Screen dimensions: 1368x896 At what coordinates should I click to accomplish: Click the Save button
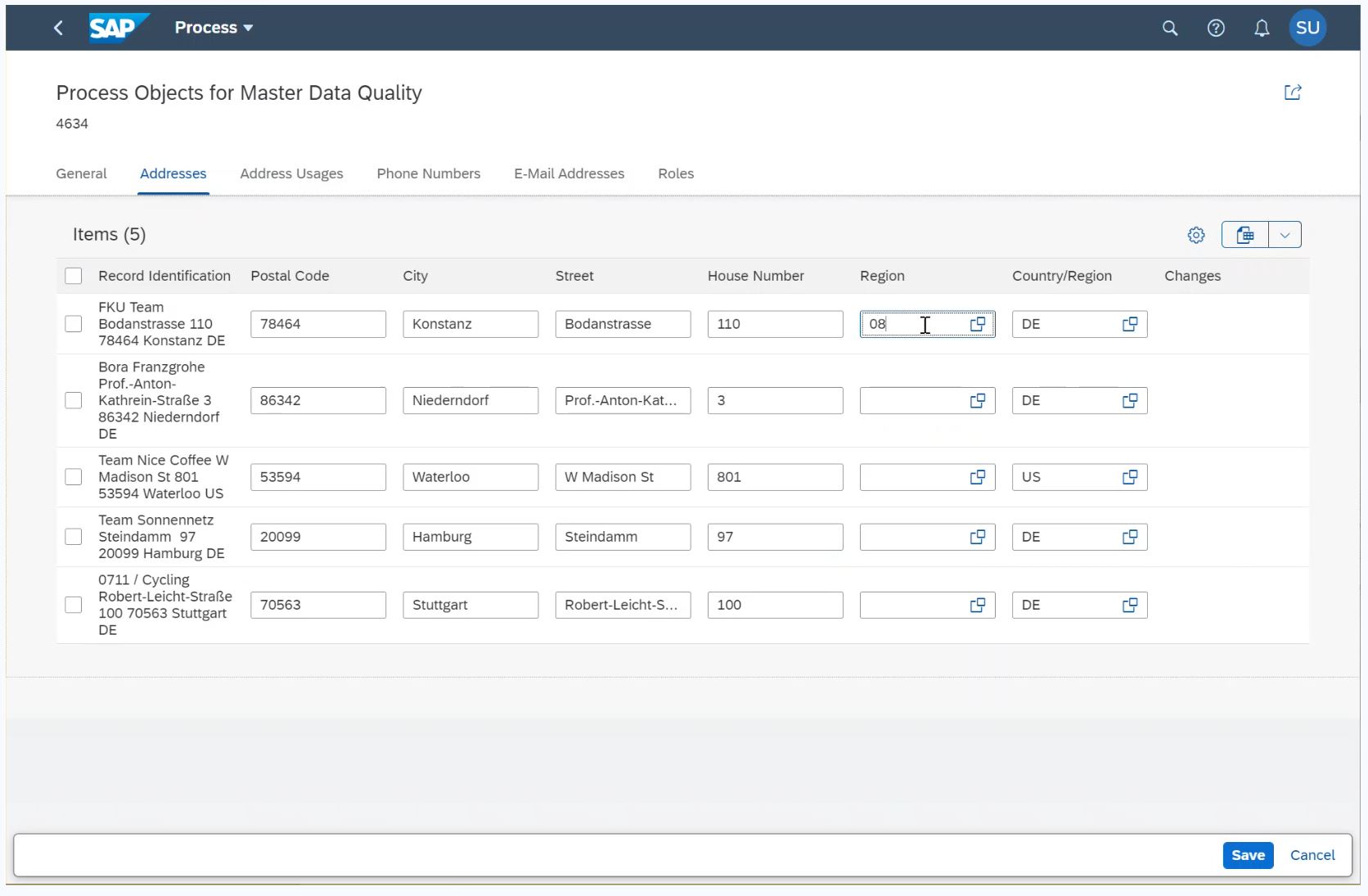click(1247, 855)
